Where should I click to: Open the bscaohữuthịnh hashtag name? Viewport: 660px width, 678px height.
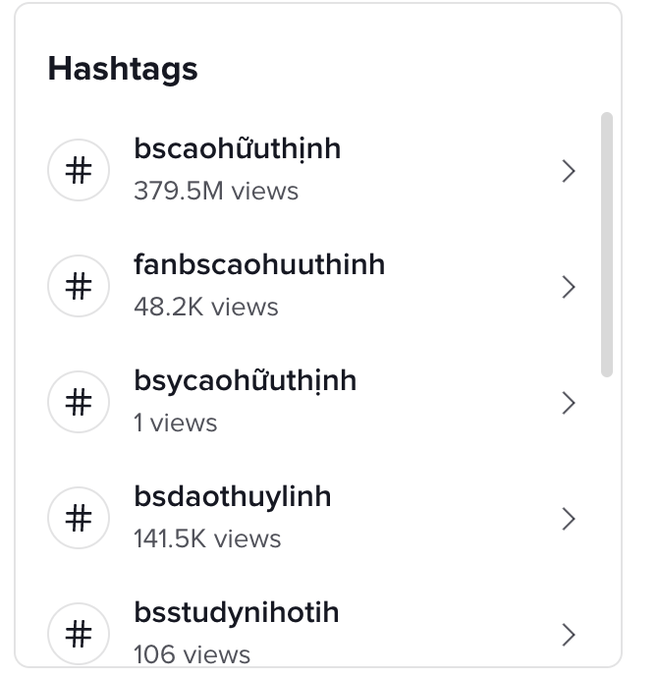237,149
